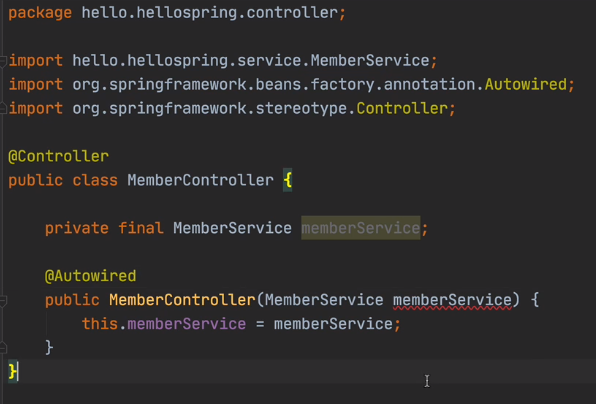Click red-underlined memberService constructor parameter
The image size is (596, 404).
[x=452, y=300]
